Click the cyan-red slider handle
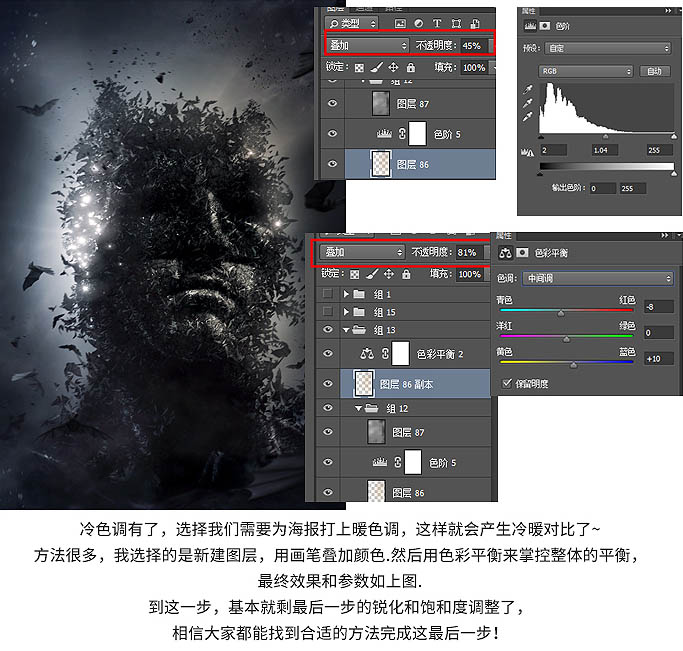 (x=561, y=313)
